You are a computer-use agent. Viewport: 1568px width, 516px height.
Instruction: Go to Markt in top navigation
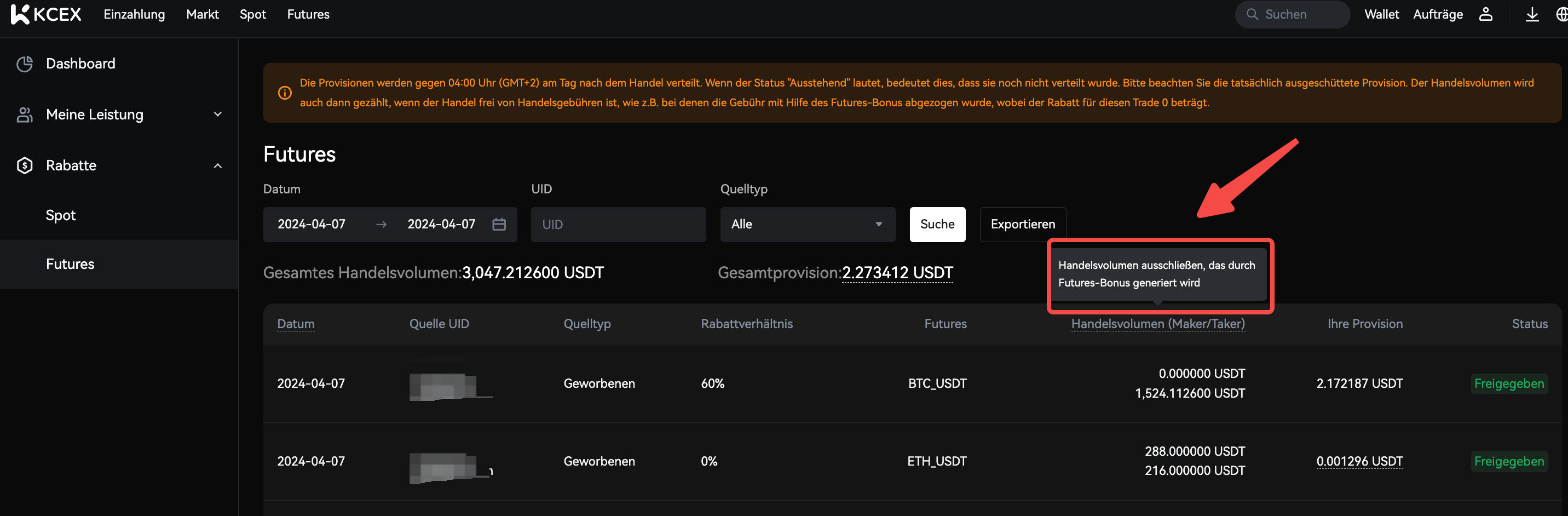coord(202,14)
